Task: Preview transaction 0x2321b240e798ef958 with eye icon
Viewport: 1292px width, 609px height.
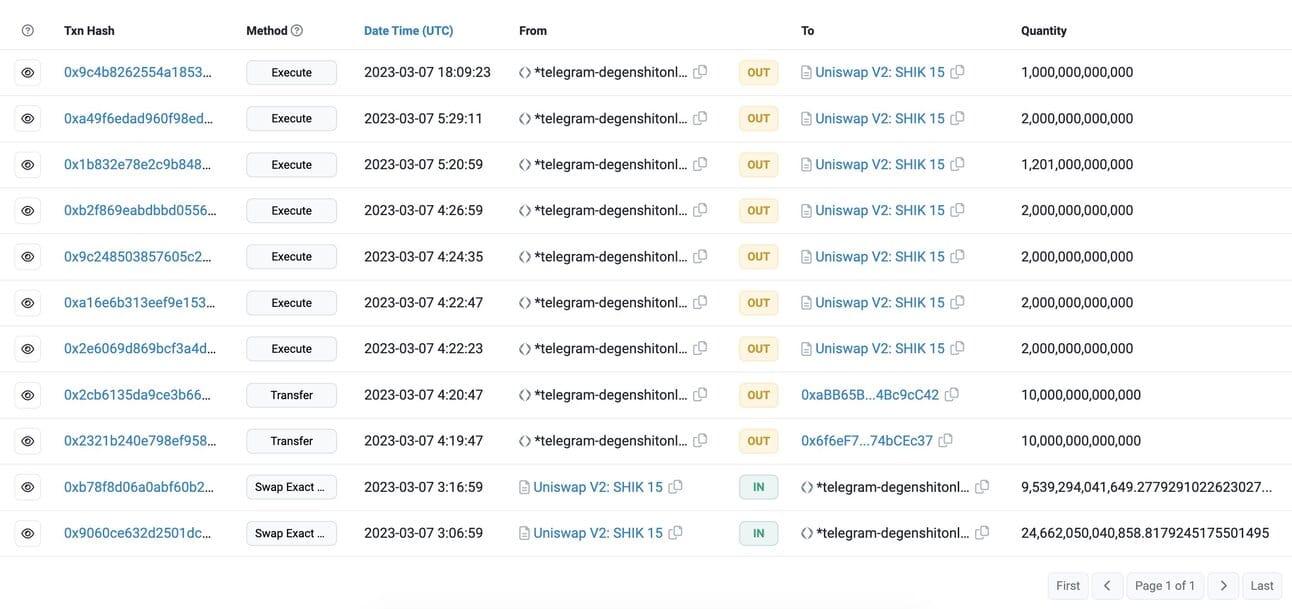Action: pos(28,441)
